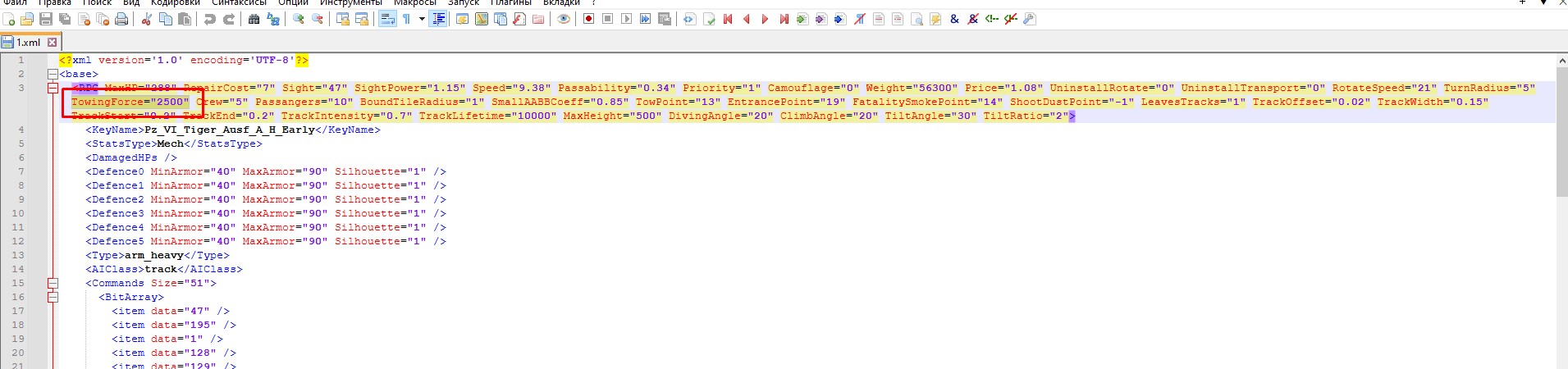
Task: Toggle word wrap in the toolbar
Action: (x=387, y=19)
